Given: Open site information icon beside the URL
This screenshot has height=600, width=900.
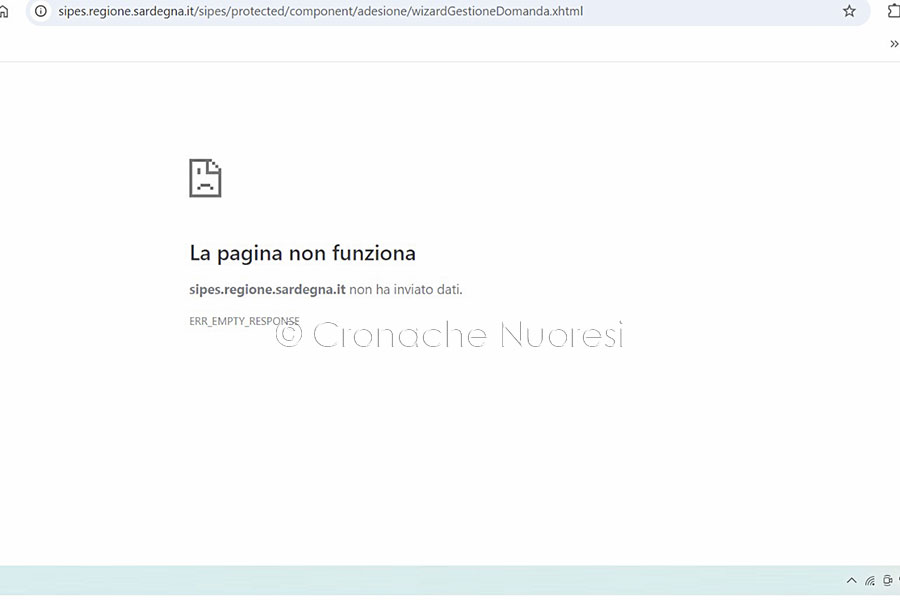Looking at the screenshot, I should click(41, 11).
